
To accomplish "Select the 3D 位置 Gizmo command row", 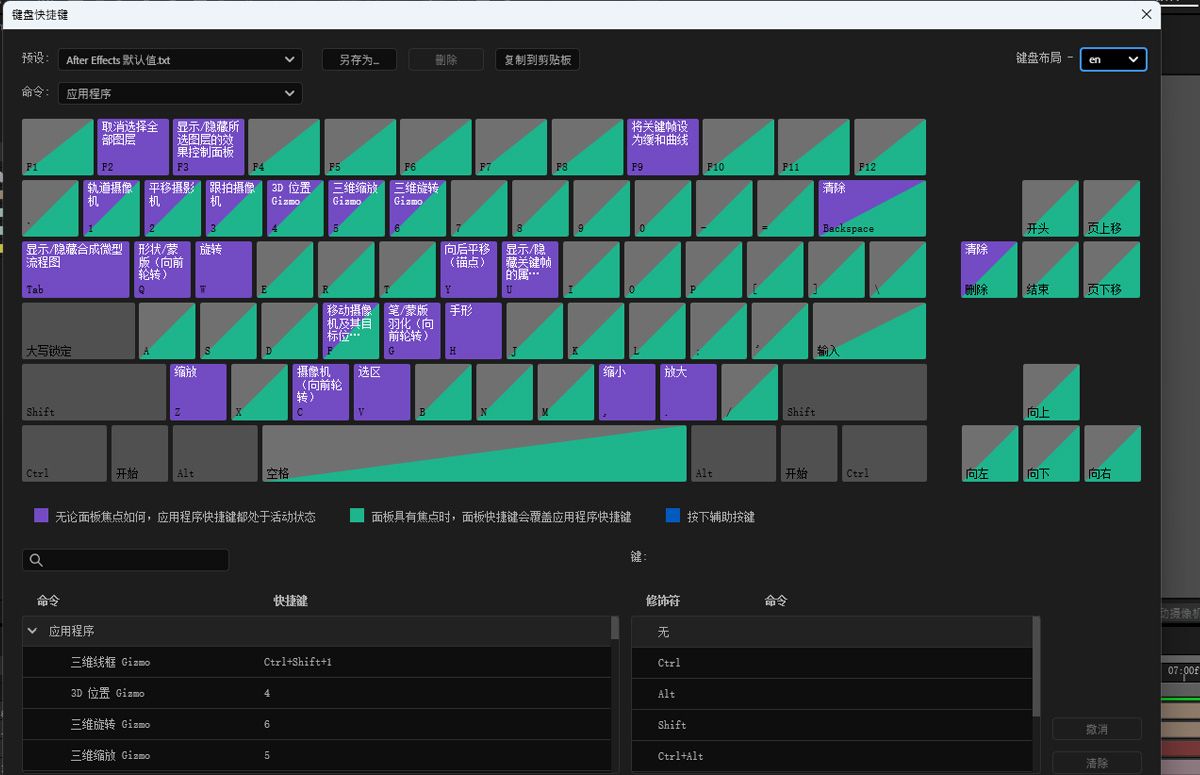I will [316, 693].
